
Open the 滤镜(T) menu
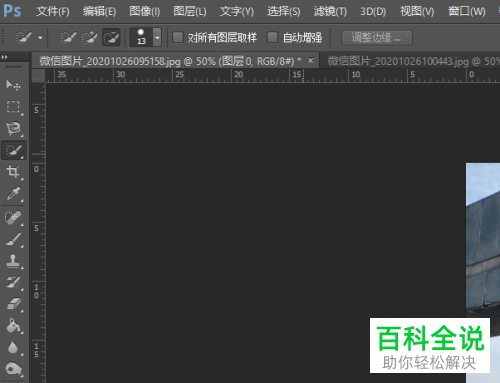pos(330,12)
